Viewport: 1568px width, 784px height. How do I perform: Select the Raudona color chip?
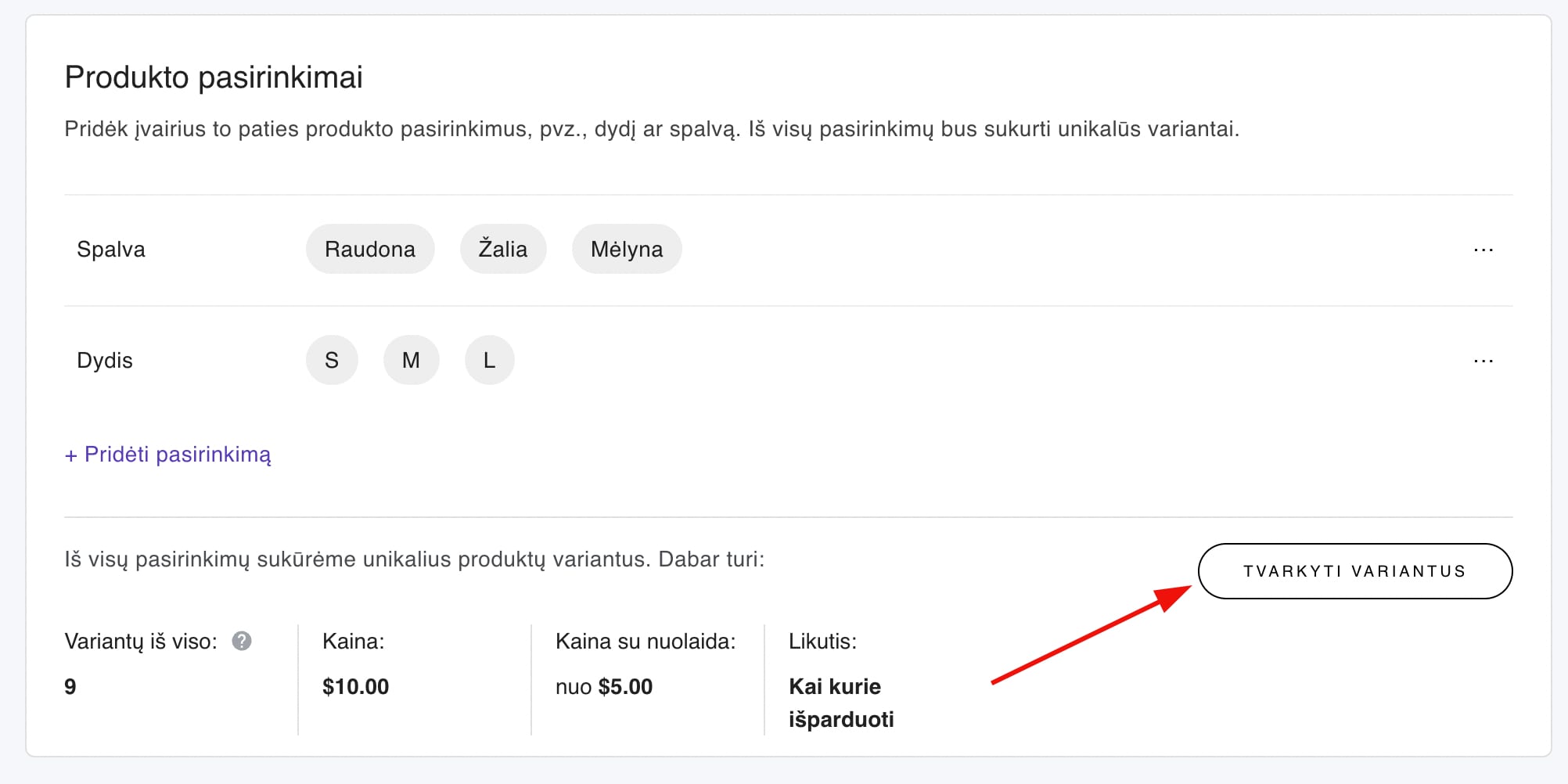click(369, 249)
